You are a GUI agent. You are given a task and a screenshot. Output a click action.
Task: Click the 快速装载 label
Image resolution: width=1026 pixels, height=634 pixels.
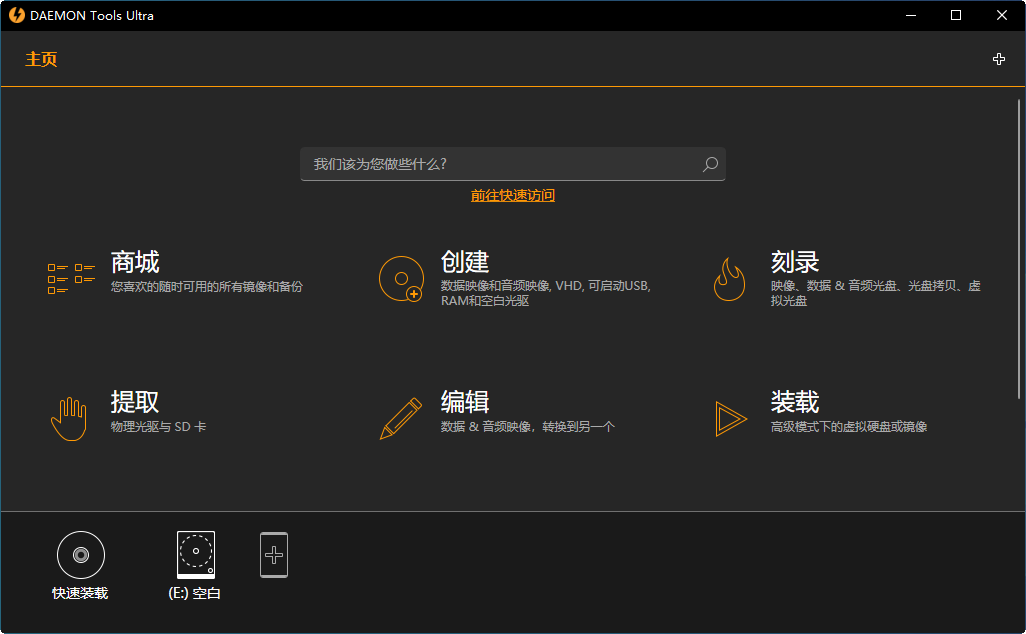point(80,593)
